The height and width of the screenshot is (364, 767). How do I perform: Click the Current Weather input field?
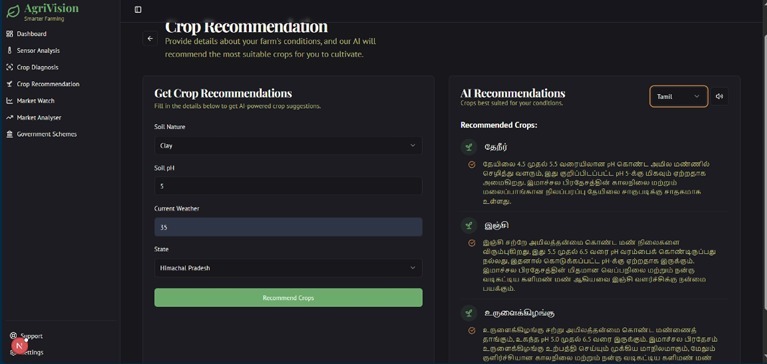click(288, 227)
